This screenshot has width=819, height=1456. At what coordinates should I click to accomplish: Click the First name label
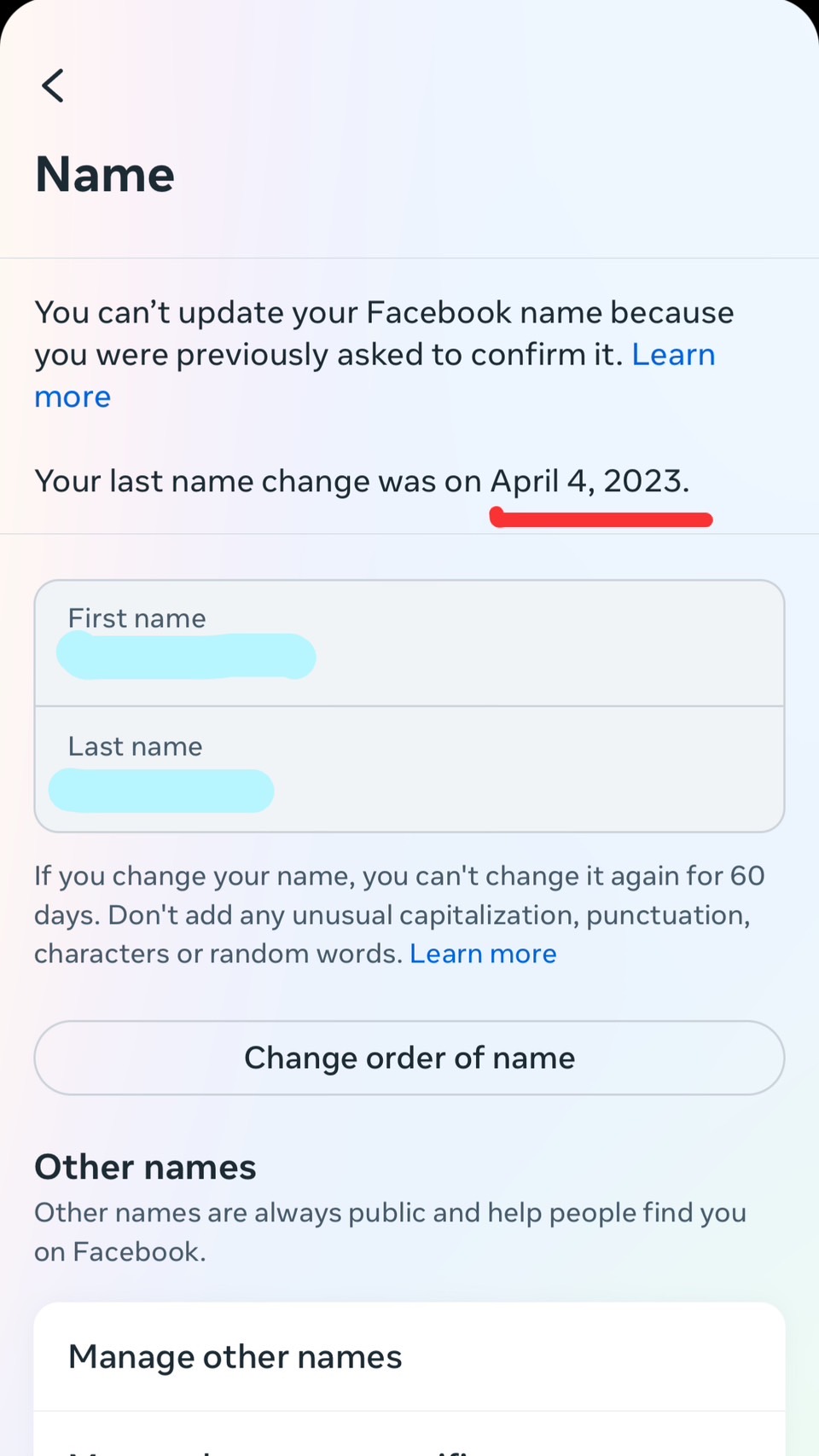coord(137,618)
